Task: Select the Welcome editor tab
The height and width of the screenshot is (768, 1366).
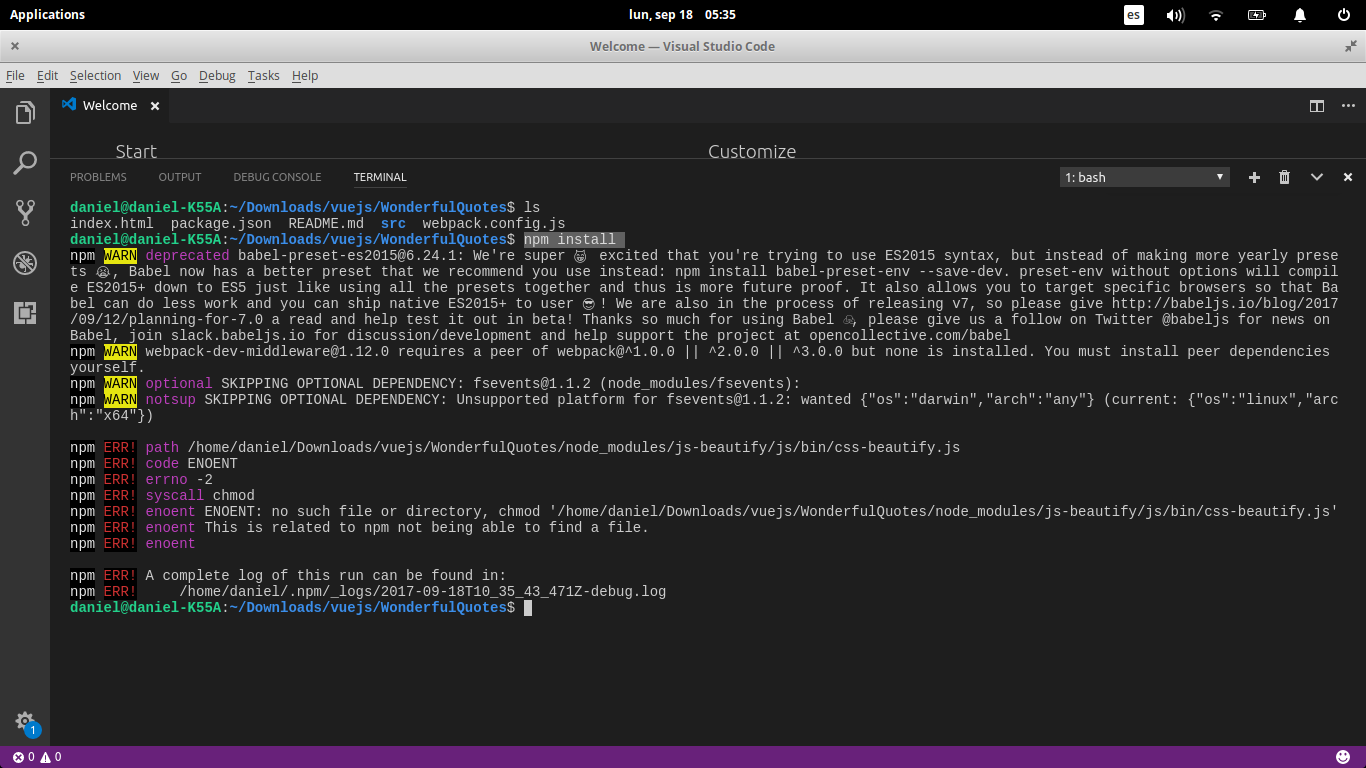Action: tap(110, 106)
